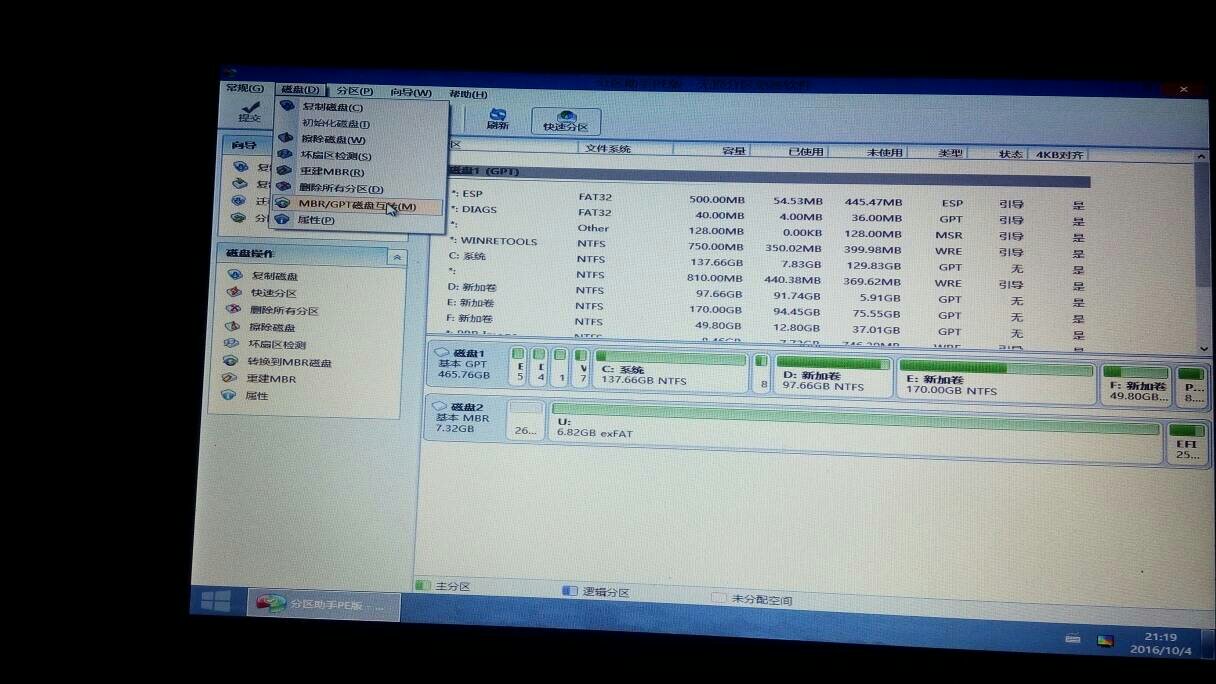Collapse the 磁盘操作 panel with its chevron

point(397,257)
